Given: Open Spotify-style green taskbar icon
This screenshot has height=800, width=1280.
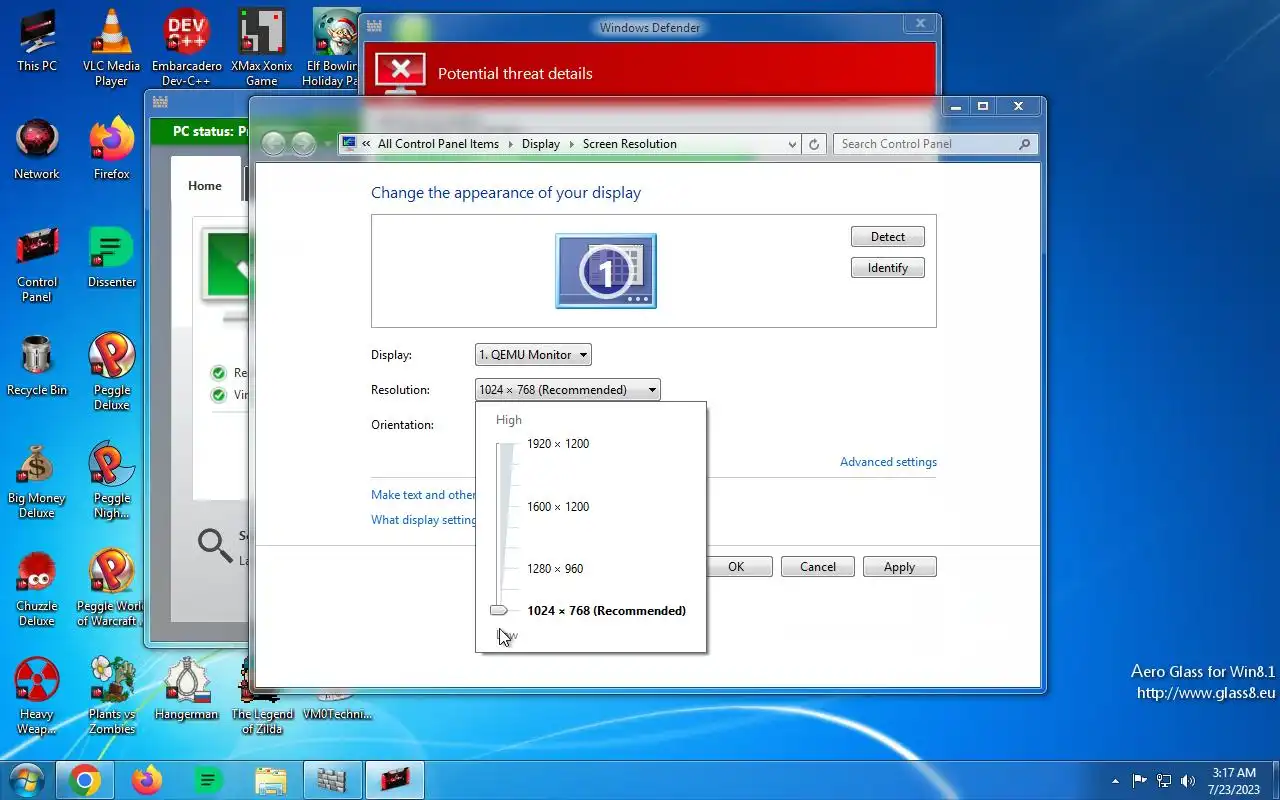Looking at the screenshot, I should (208, 780).
